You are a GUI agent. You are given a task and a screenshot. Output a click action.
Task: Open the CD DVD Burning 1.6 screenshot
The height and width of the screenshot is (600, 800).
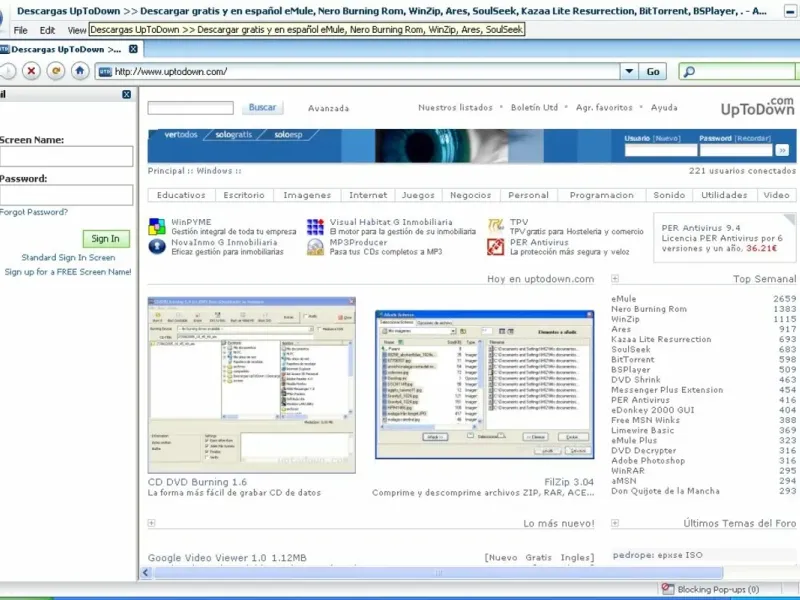tap(252, 385)
